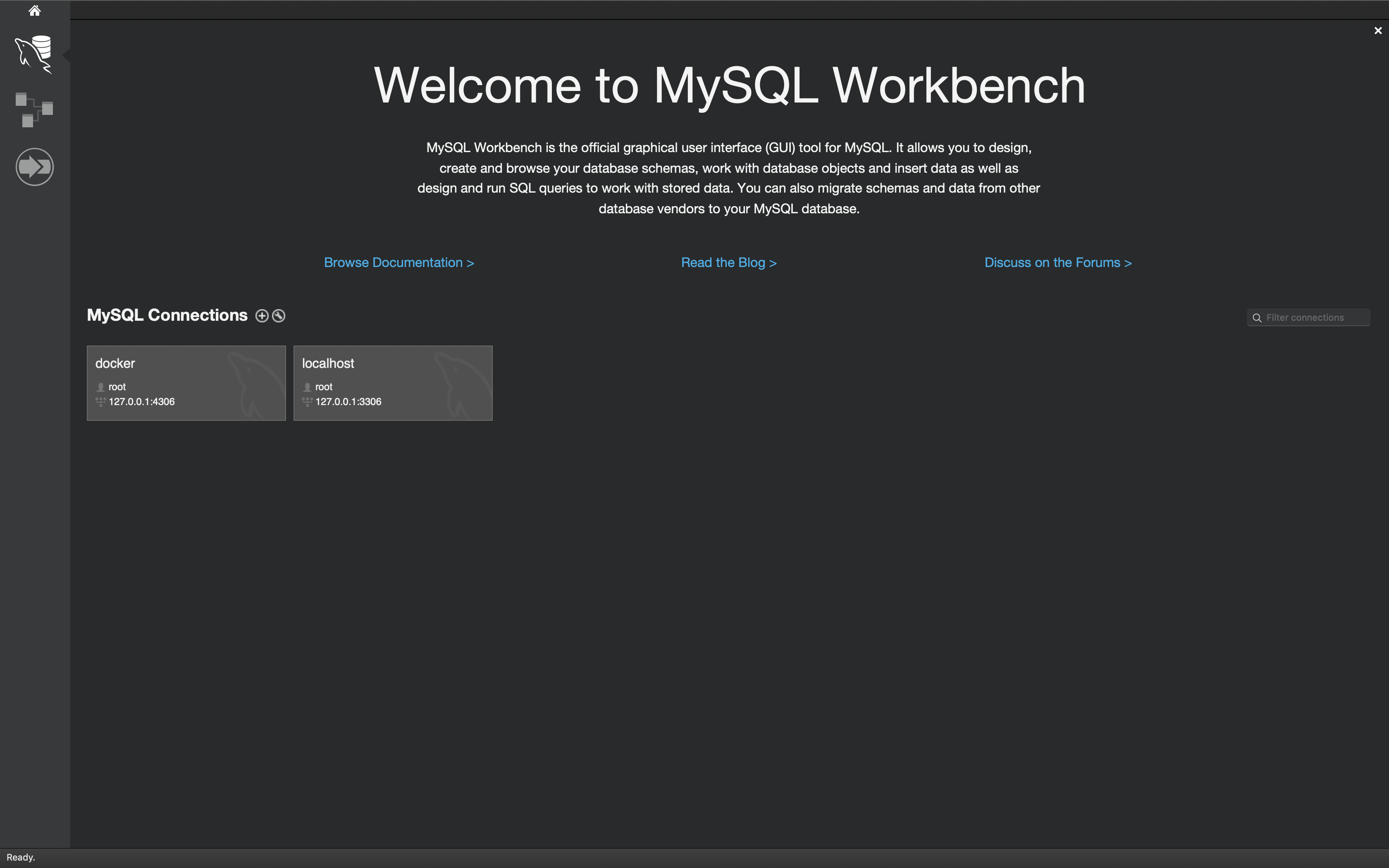Click the search magnifier in Filter connections
The image size is (1389, 868).
pyautogui.click(x=1256, y=318)
